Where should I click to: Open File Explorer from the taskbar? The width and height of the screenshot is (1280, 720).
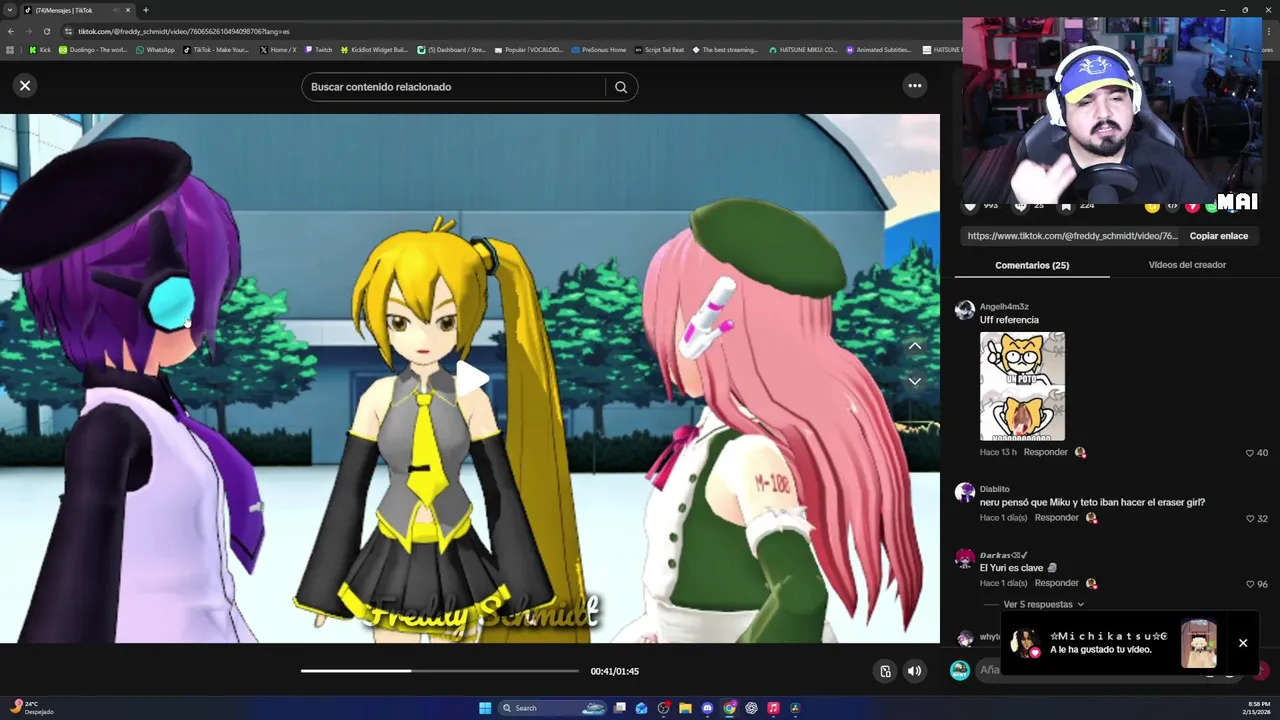685,708
